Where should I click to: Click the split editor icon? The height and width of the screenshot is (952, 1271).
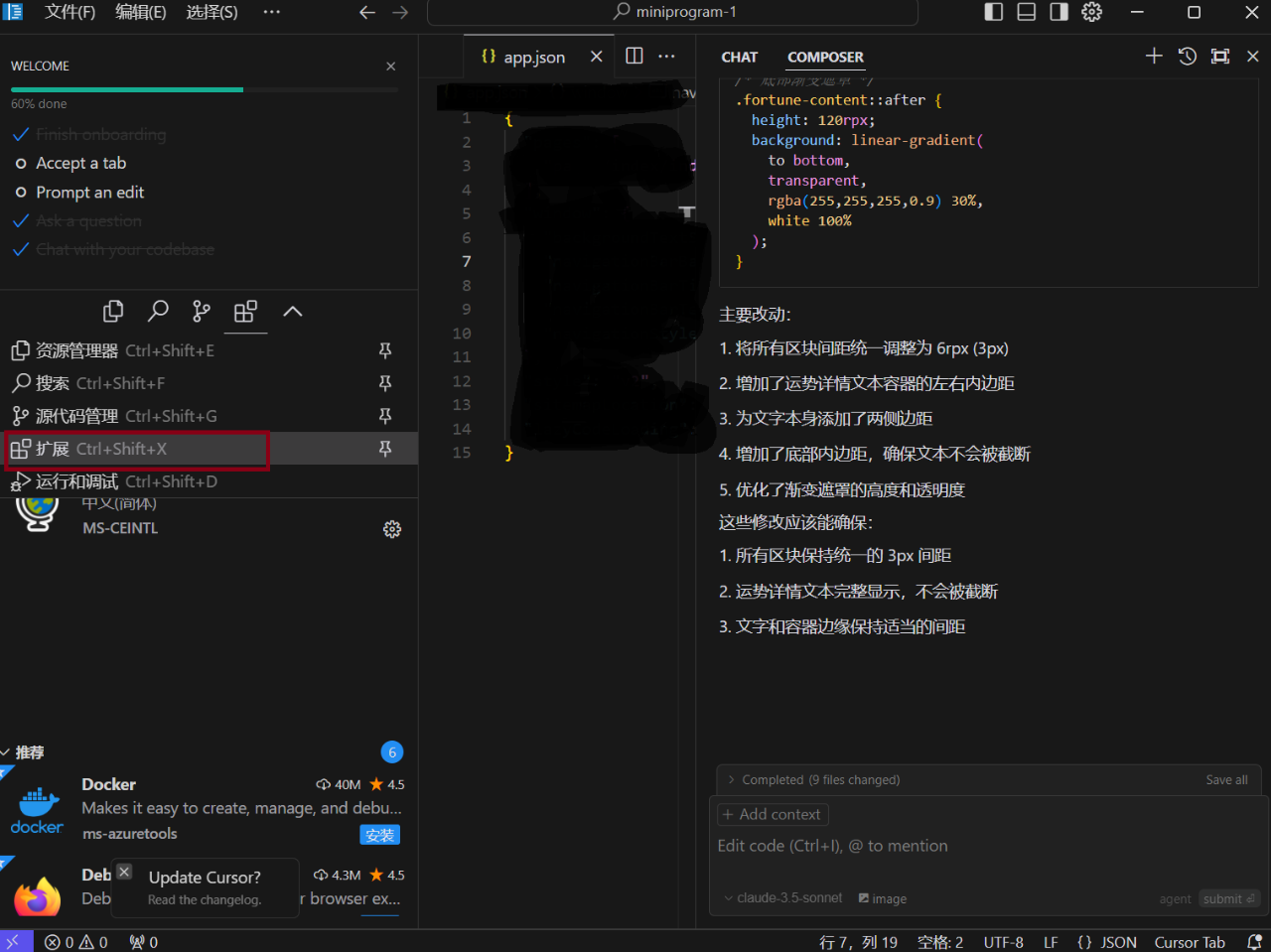point(634,57)
